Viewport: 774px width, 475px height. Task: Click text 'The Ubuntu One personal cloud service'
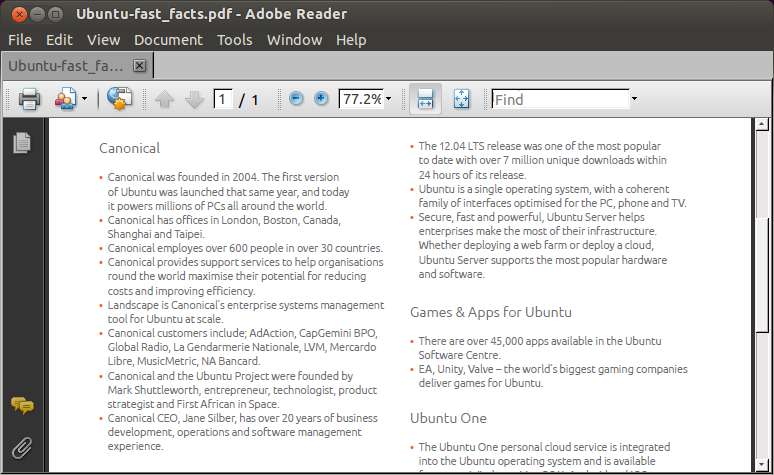(513, 447)
